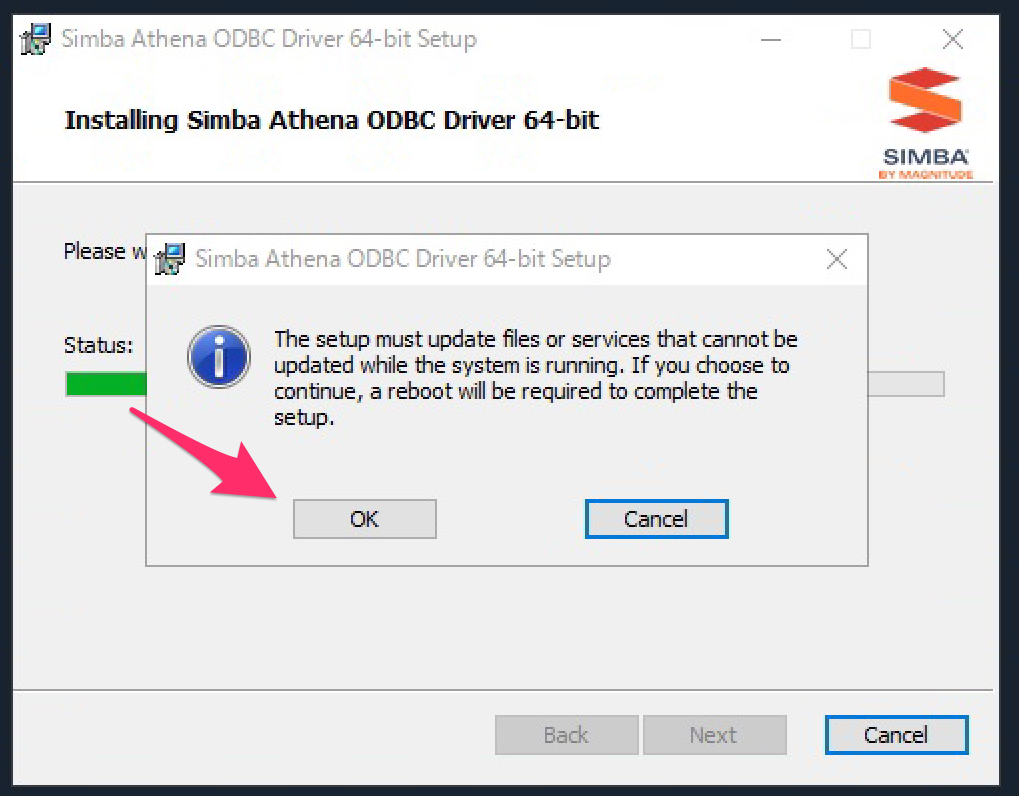Screen dimensions: 1019x796
Task: Cancel the installation from the bottom wizard bar
Action: [x=896, y=735]
